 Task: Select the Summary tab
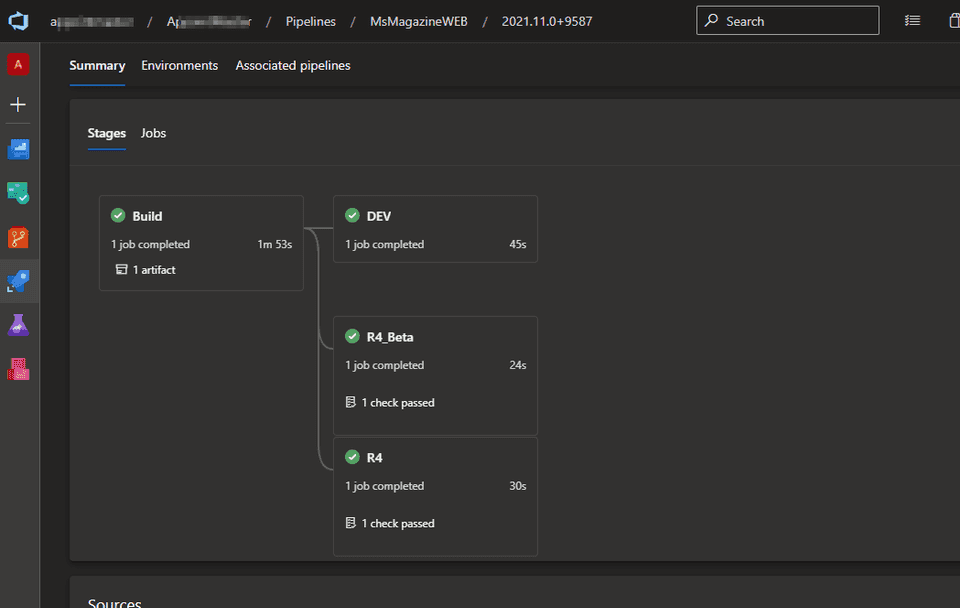[x=97, y=65]
